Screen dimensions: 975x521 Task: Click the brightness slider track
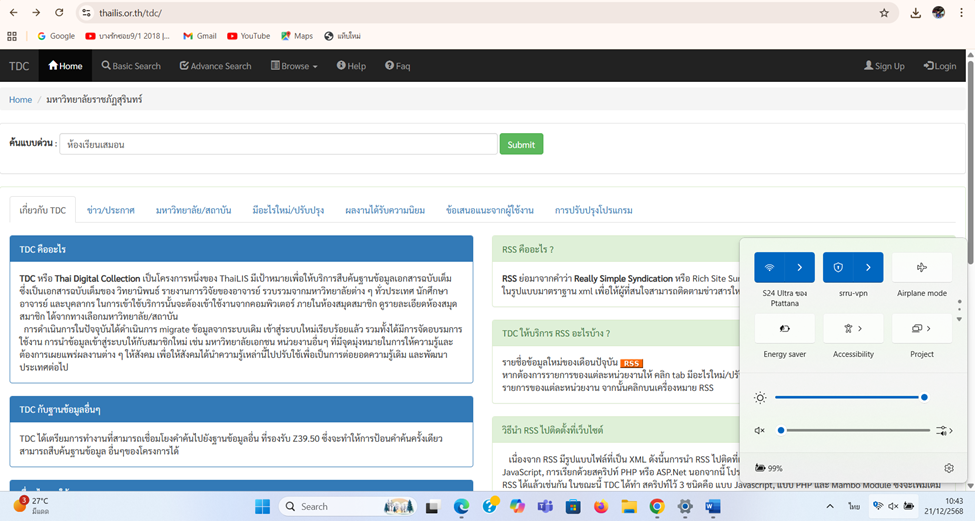848,397
